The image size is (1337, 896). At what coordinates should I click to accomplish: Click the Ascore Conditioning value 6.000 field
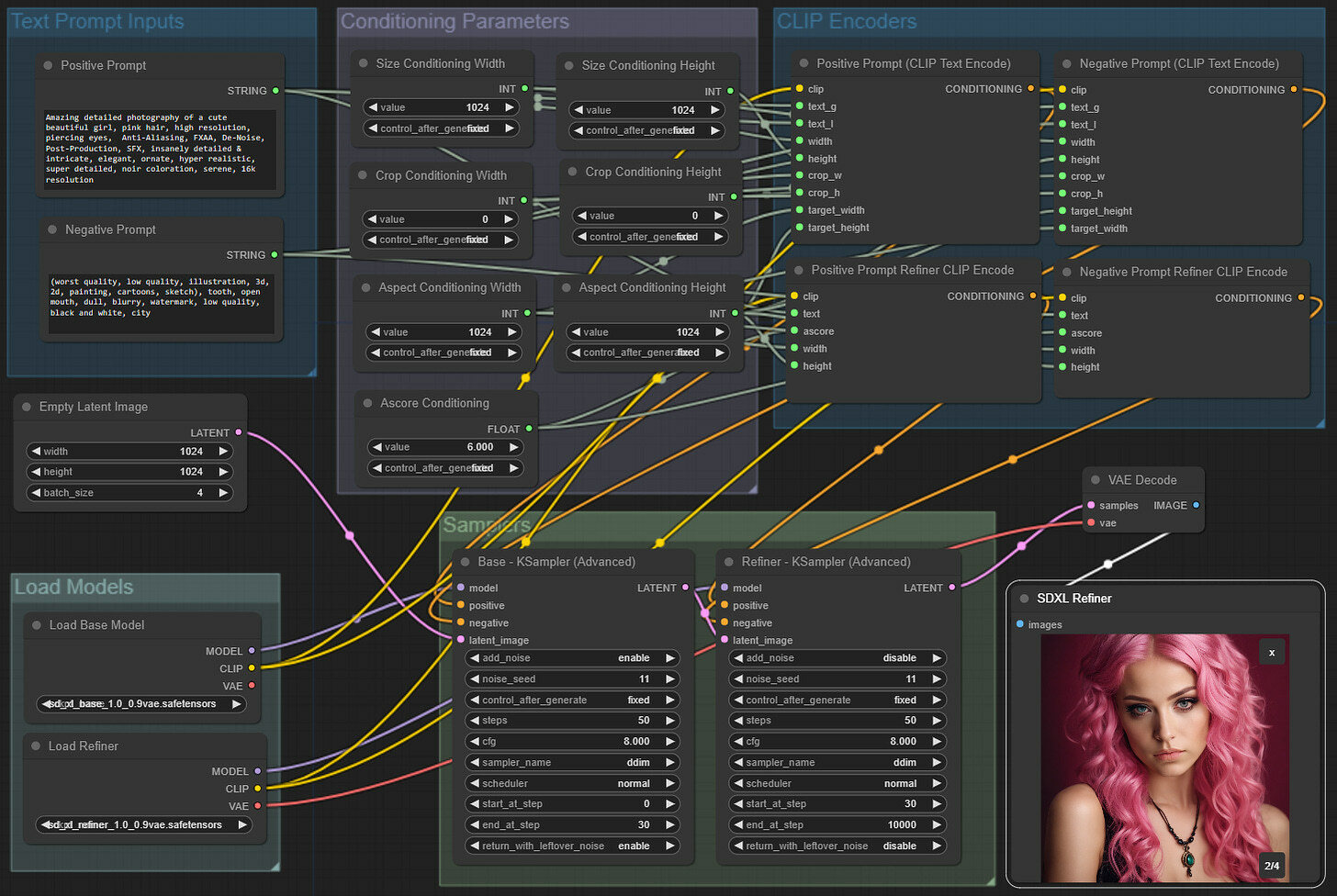(x=444, y=447)
